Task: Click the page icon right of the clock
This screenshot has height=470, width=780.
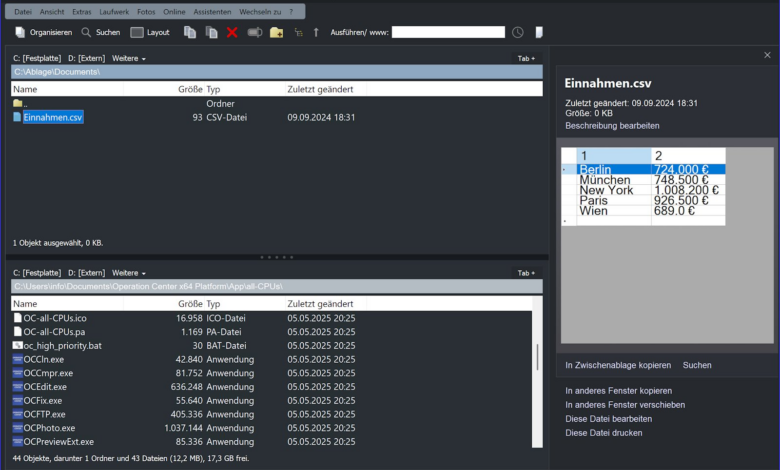Action: 539,32
